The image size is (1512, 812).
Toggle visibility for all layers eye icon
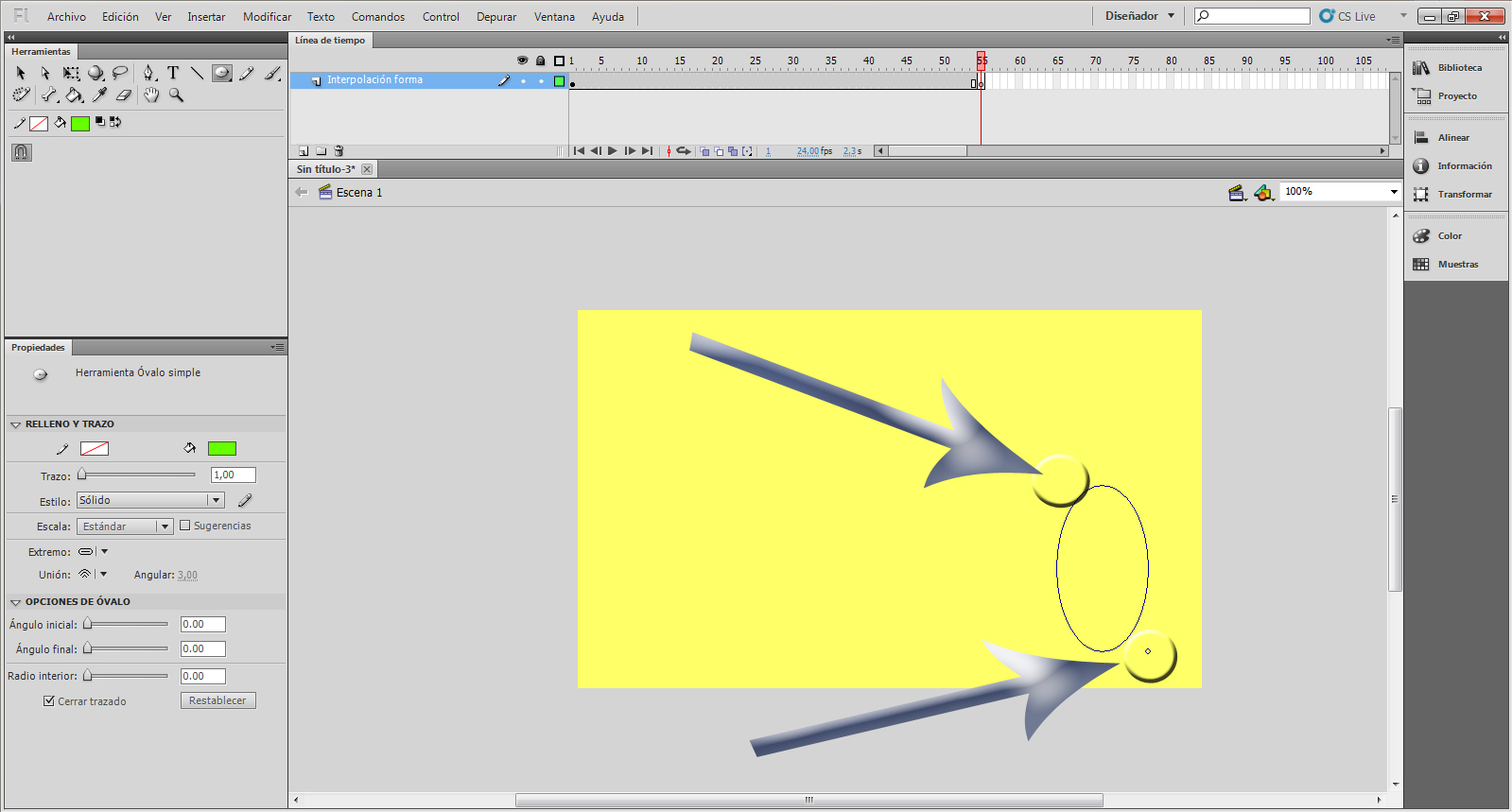522,60
